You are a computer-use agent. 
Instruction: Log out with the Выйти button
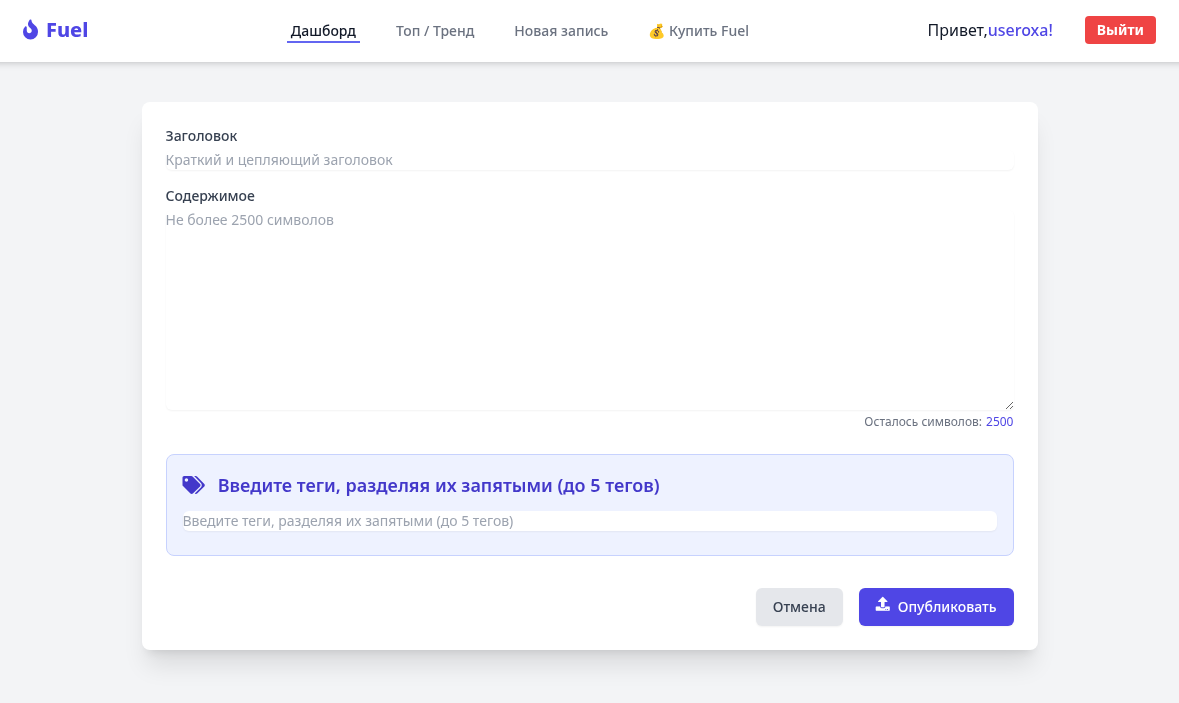1120,30
